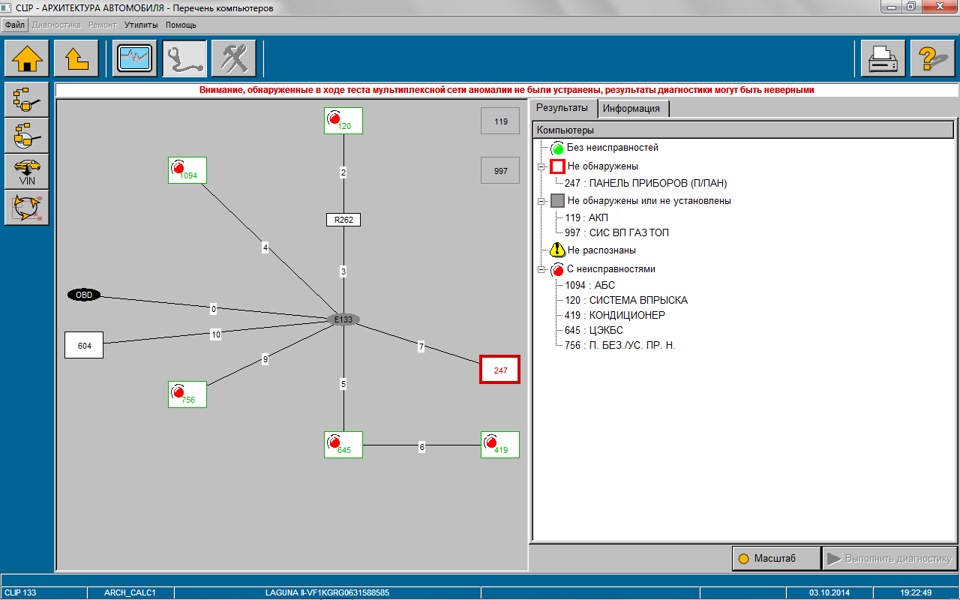Collapse 'Не обнаружены или не установлены' group

point(541,201)
